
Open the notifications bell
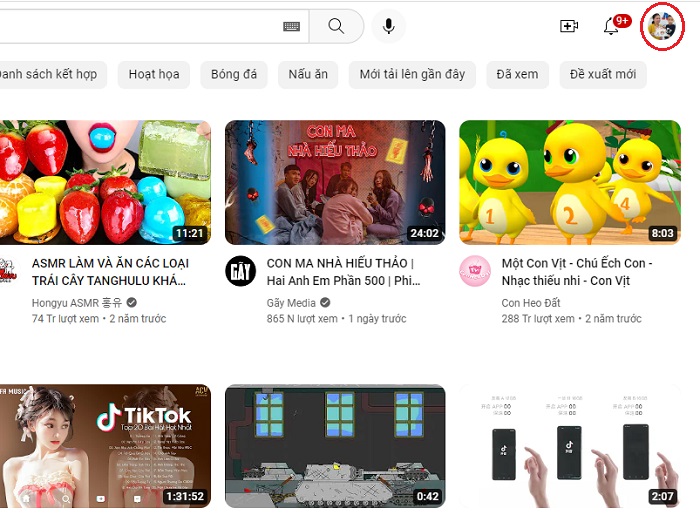pyautogui.click(x=611, y=26)
